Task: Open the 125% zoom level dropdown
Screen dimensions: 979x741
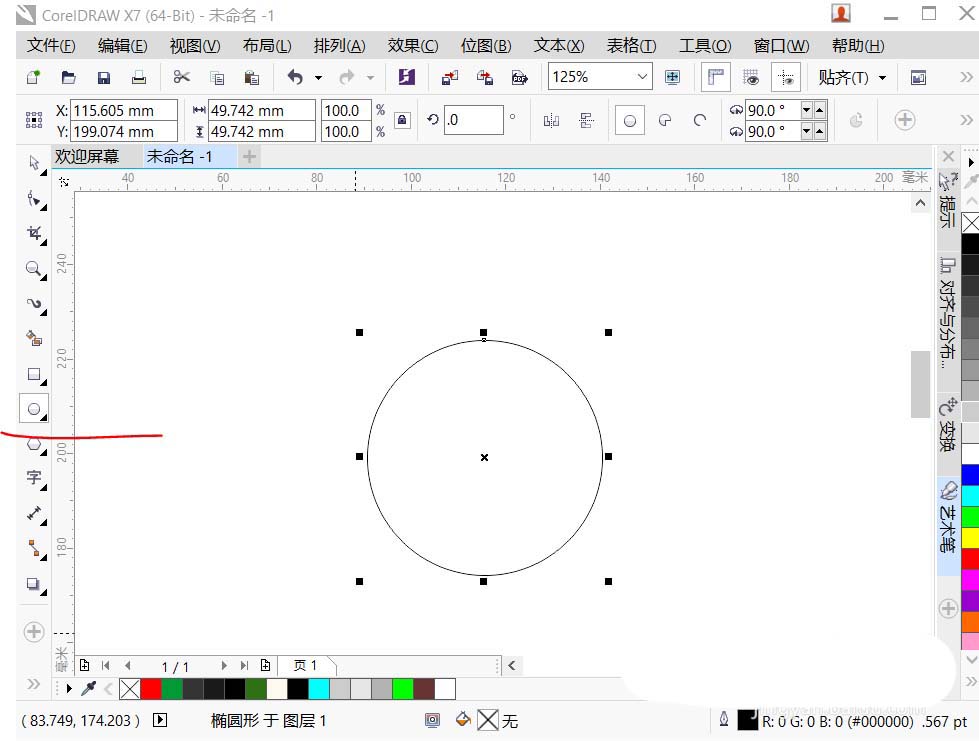Action: pos(641,77)
